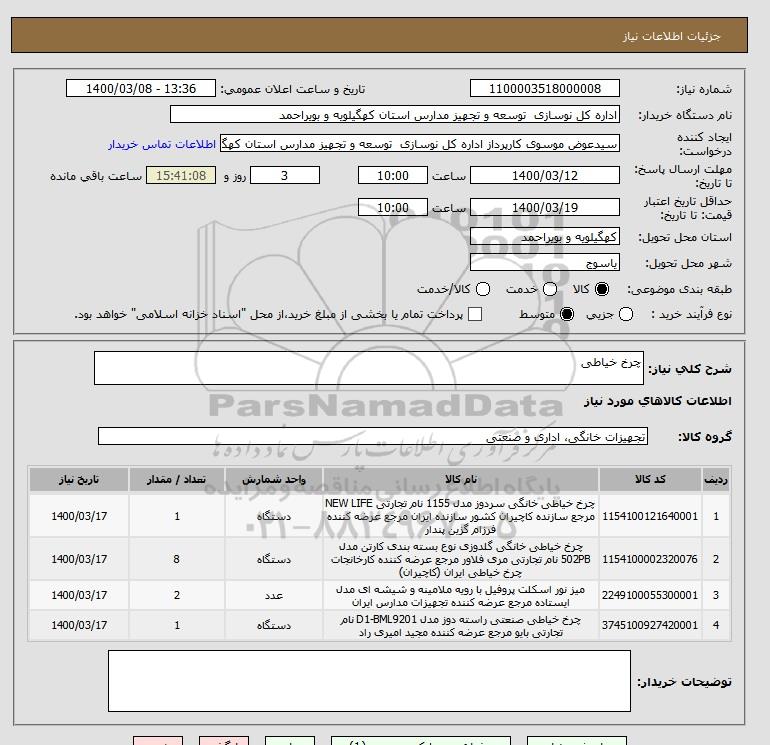Image resolution: width=770 pixels, height=745 pixels.
Task: Click the buyer organization name field
Action: point(395,115)
